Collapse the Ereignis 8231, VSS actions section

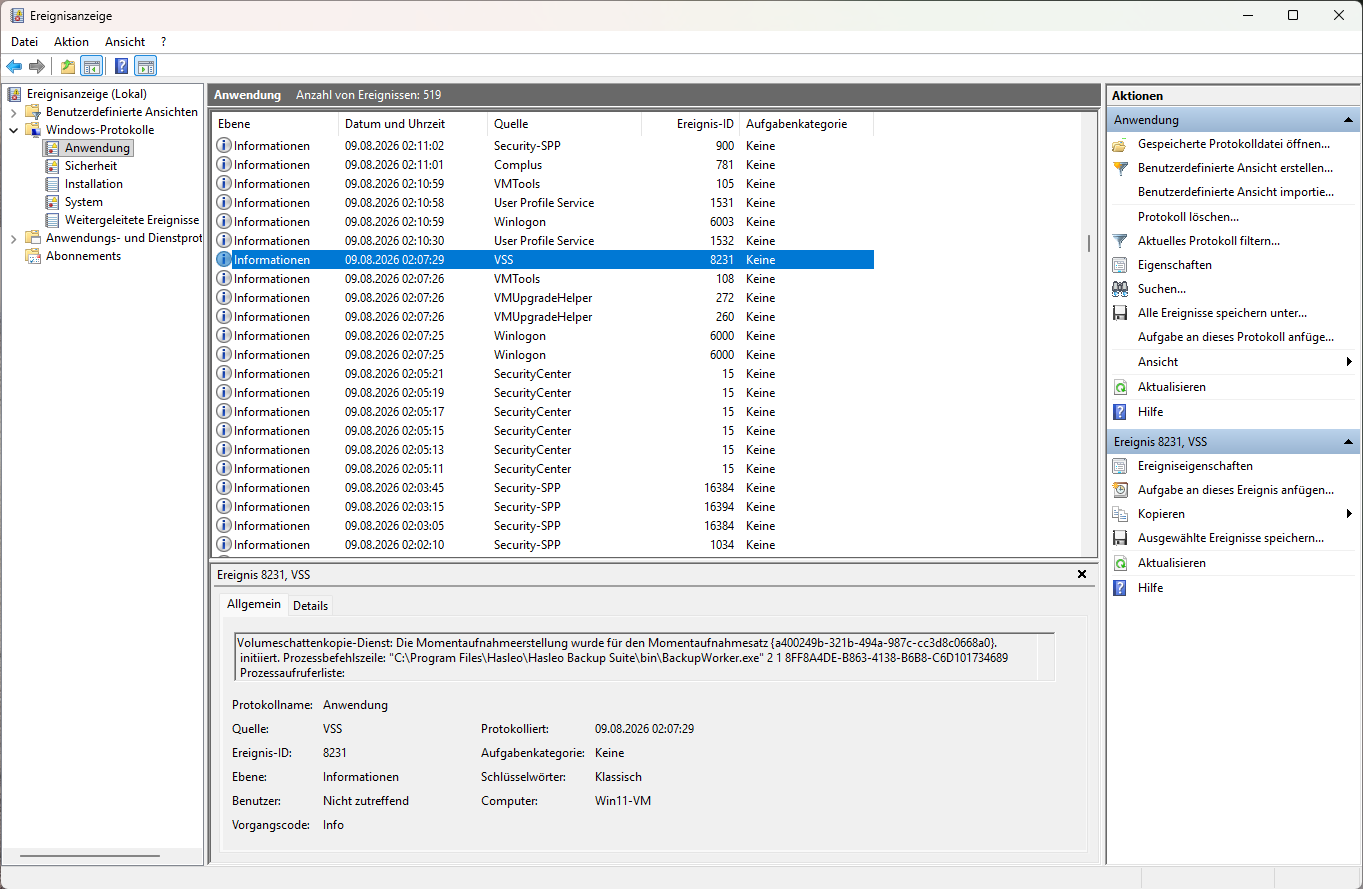click(1348, 442)
